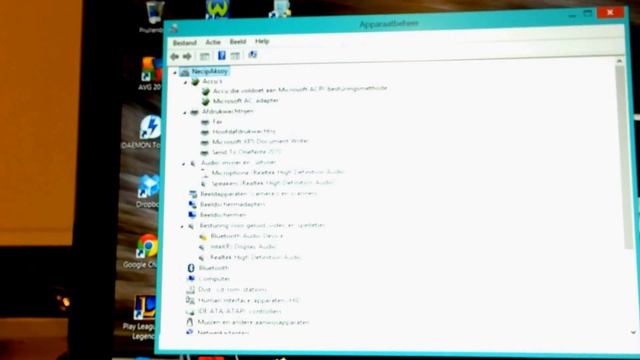Go back using the toolbar Back arrow
The width and height of the screenshot is (640, 360).
175,57
